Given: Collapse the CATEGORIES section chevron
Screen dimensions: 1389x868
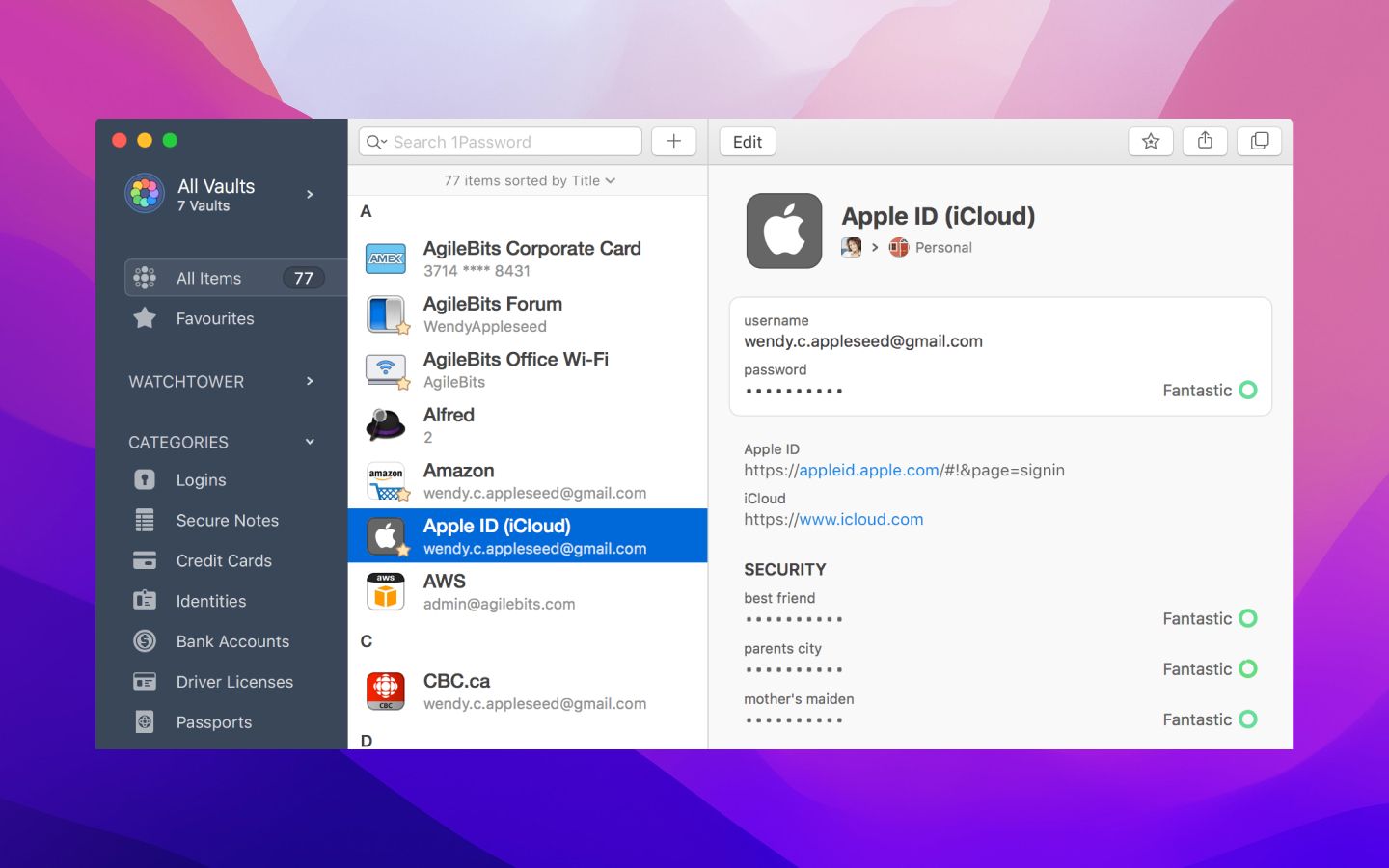Looking at the screenshot, I should (310, 442).
